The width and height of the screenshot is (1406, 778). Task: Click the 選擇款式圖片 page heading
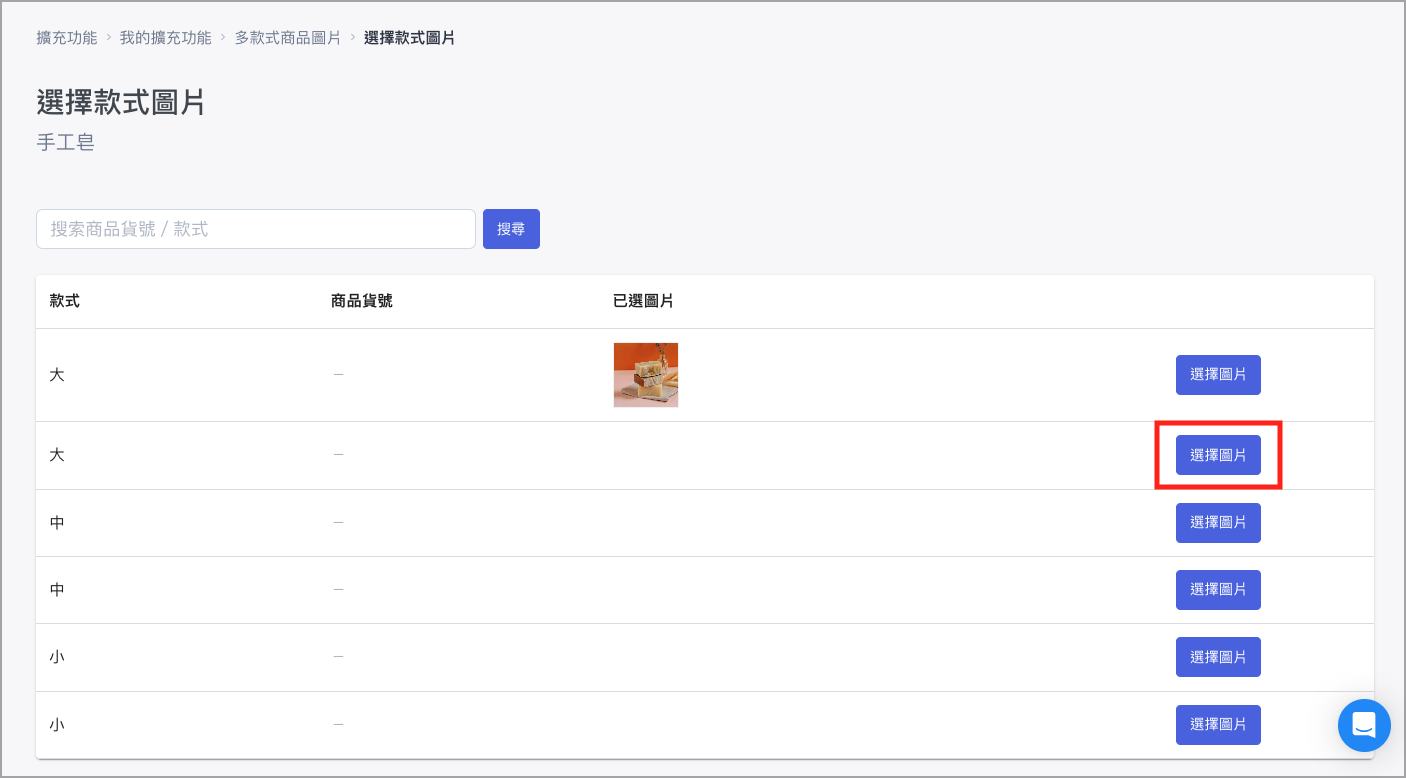point(121,102)
